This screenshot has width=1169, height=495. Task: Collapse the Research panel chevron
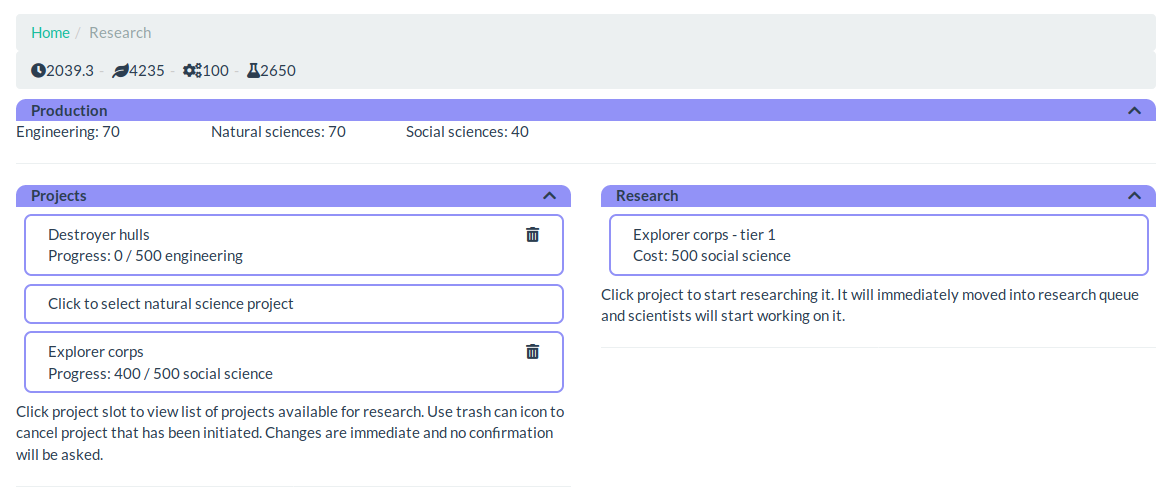click(1135, 196)
